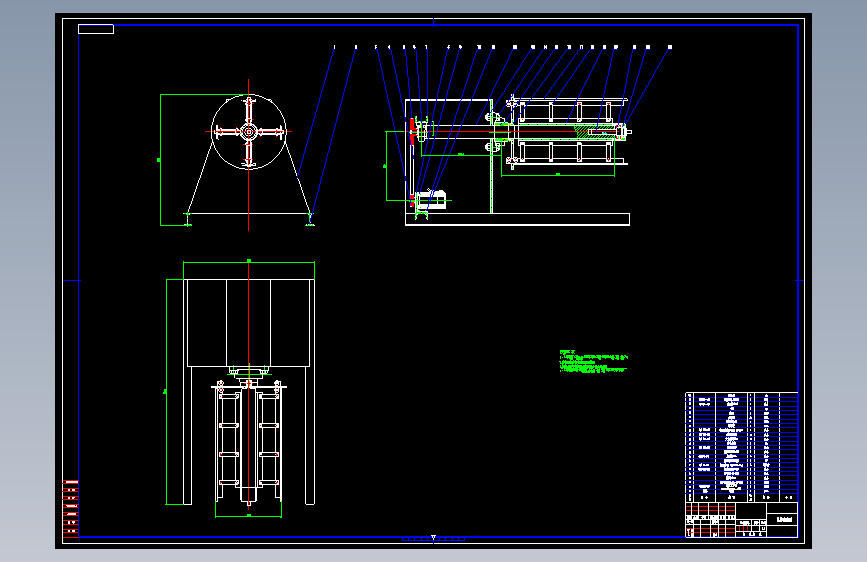Viewport: 867px width, 562px height.
Task: Select the center hub of the front-view wheel
Action: [x=249, y=132]
